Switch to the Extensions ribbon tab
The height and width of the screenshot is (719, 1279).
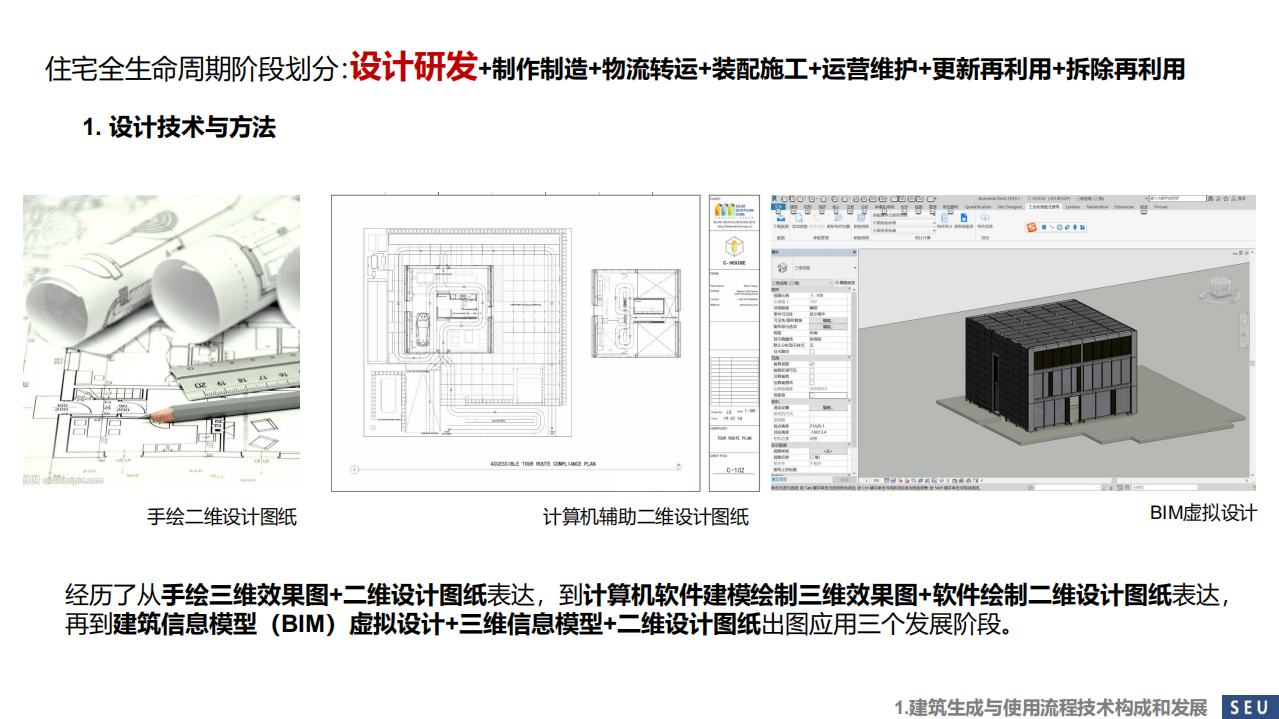[x=1124, y=207]
